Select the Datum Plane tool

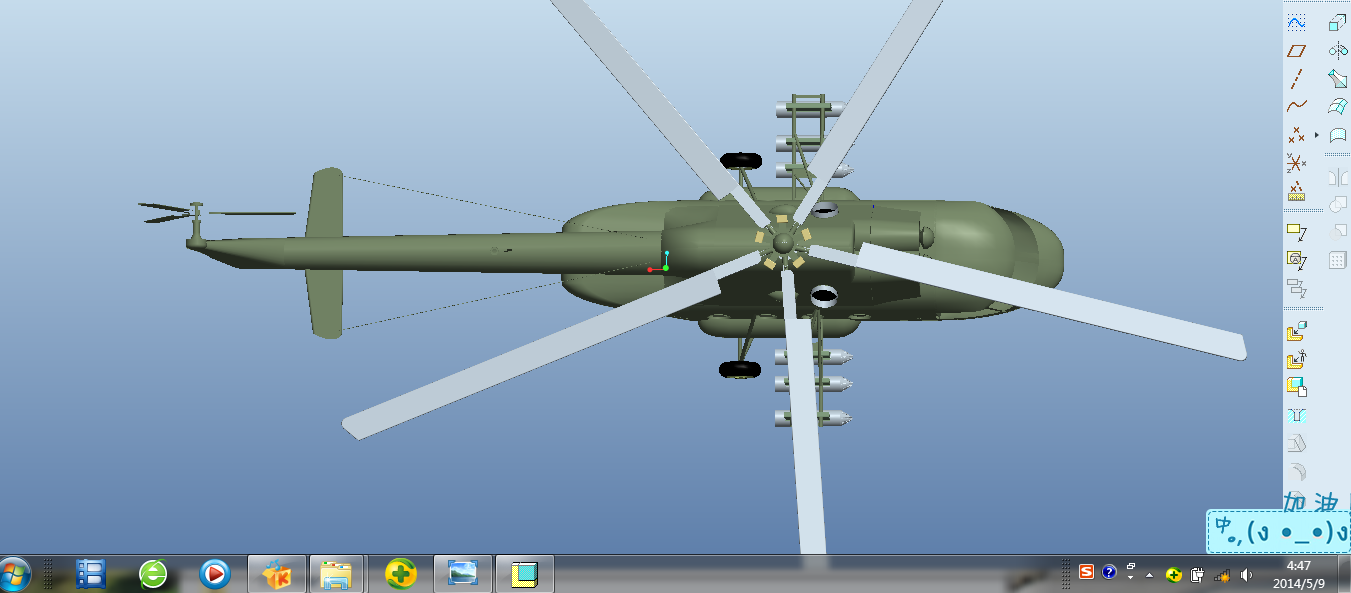point(1296,50)
